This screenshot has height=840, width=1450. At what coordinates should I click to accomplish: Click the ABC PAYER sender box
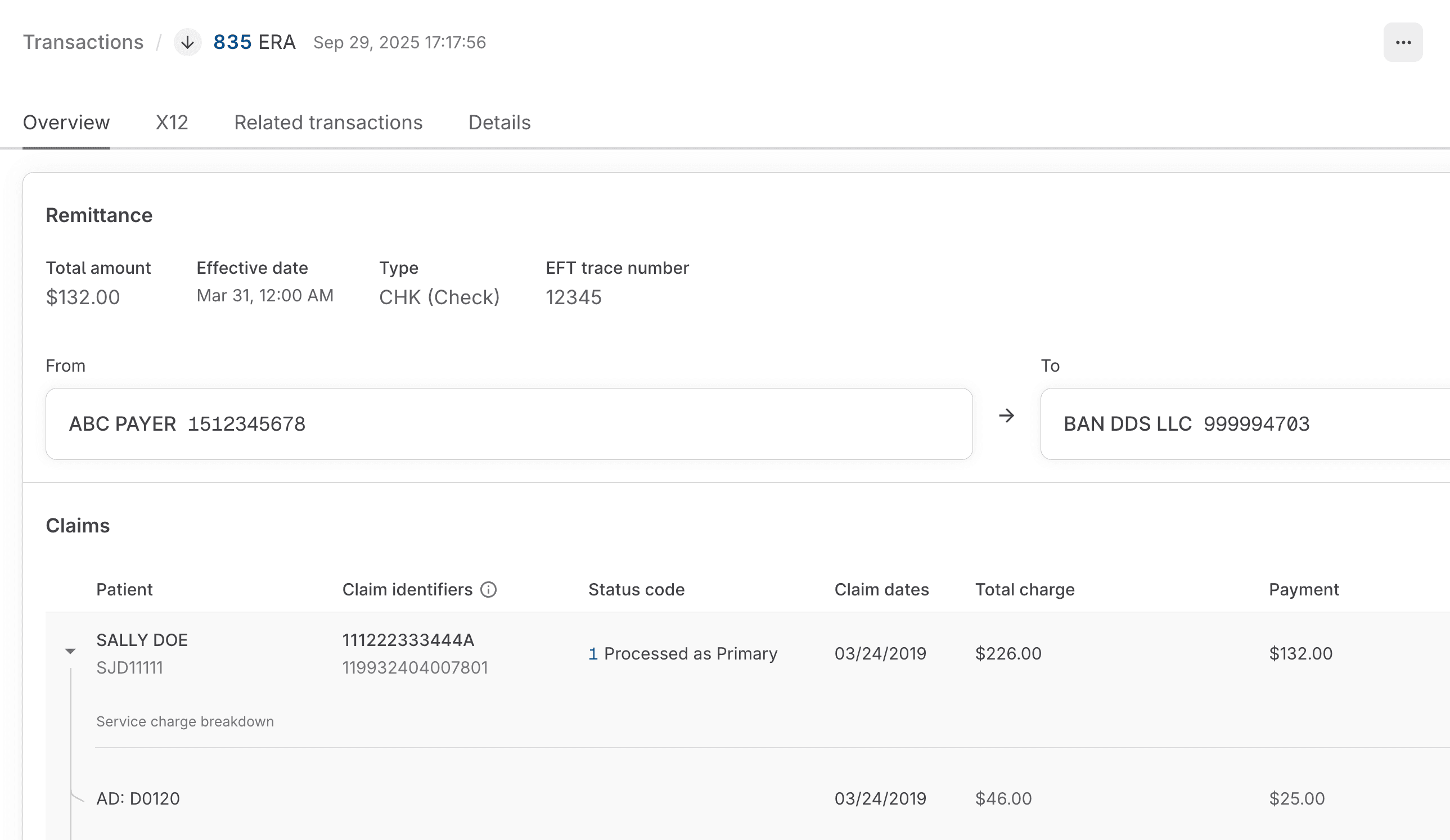(508, 424)
